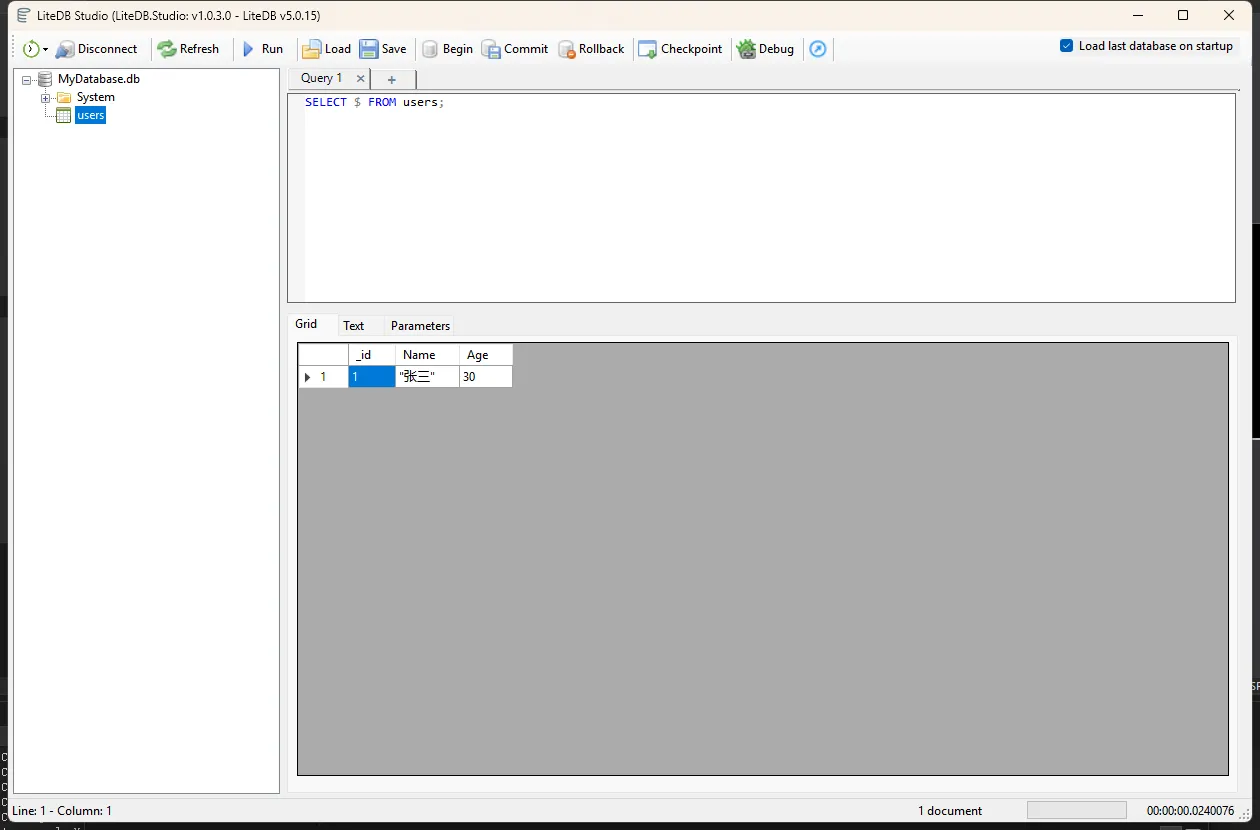This screenshot has width=1260, height=830.
Task: Refresh the database tree view
Action: [x=188, y=49]
